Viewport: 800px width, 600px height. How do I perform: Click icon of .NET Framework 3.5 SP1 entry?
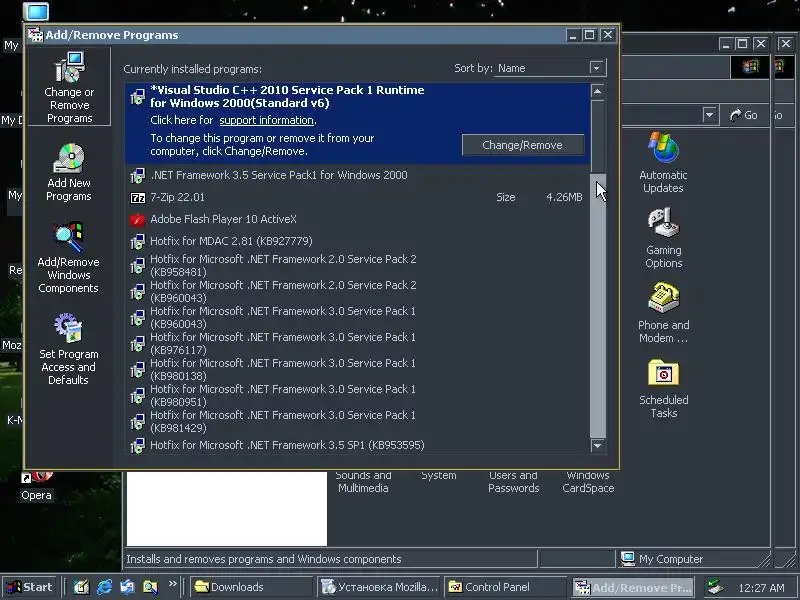[x=137, y=176]
